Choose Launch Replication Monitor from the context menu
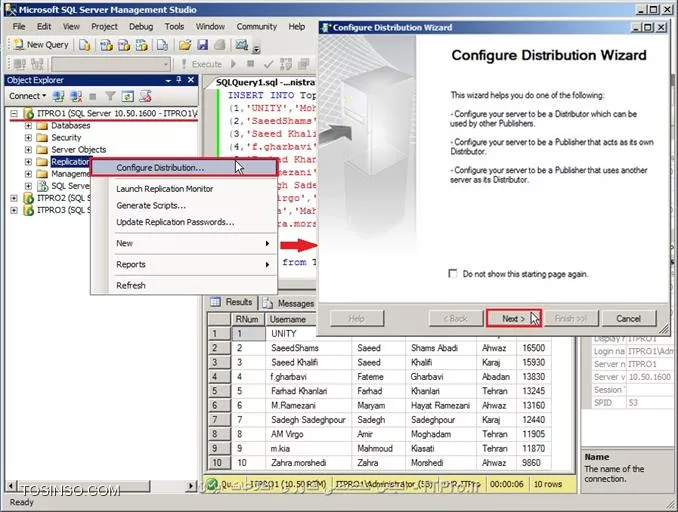 (184, 189)
